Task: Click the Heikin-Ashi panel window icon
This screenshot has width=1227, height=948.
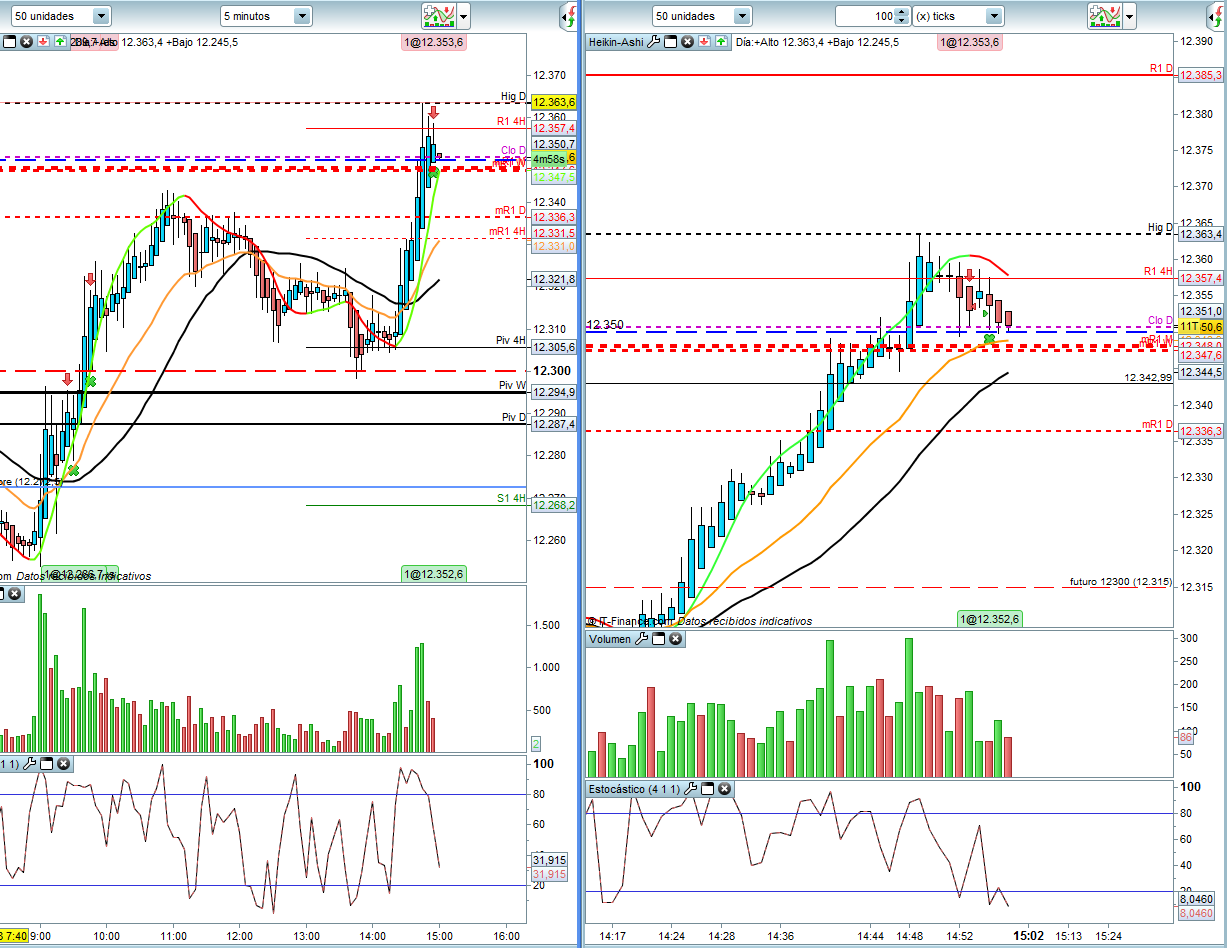Action: (x=672, y=42)
